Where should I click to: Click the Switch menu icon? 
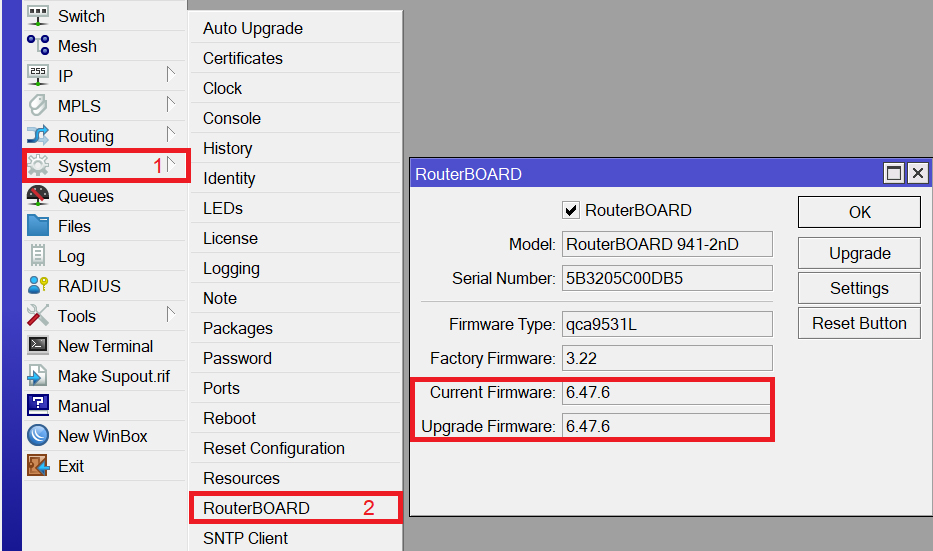pyautogui.click(x=38, y=16)
